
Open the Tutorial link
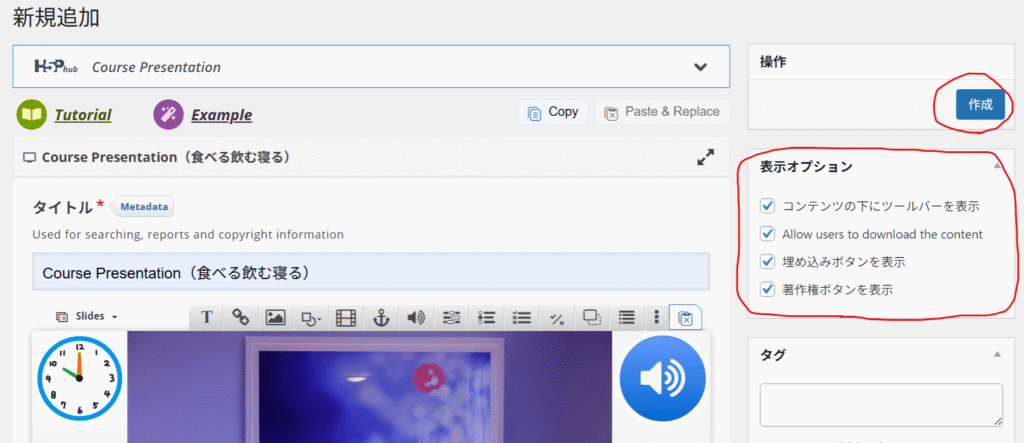pyautogui.click(x=82, y=115)
